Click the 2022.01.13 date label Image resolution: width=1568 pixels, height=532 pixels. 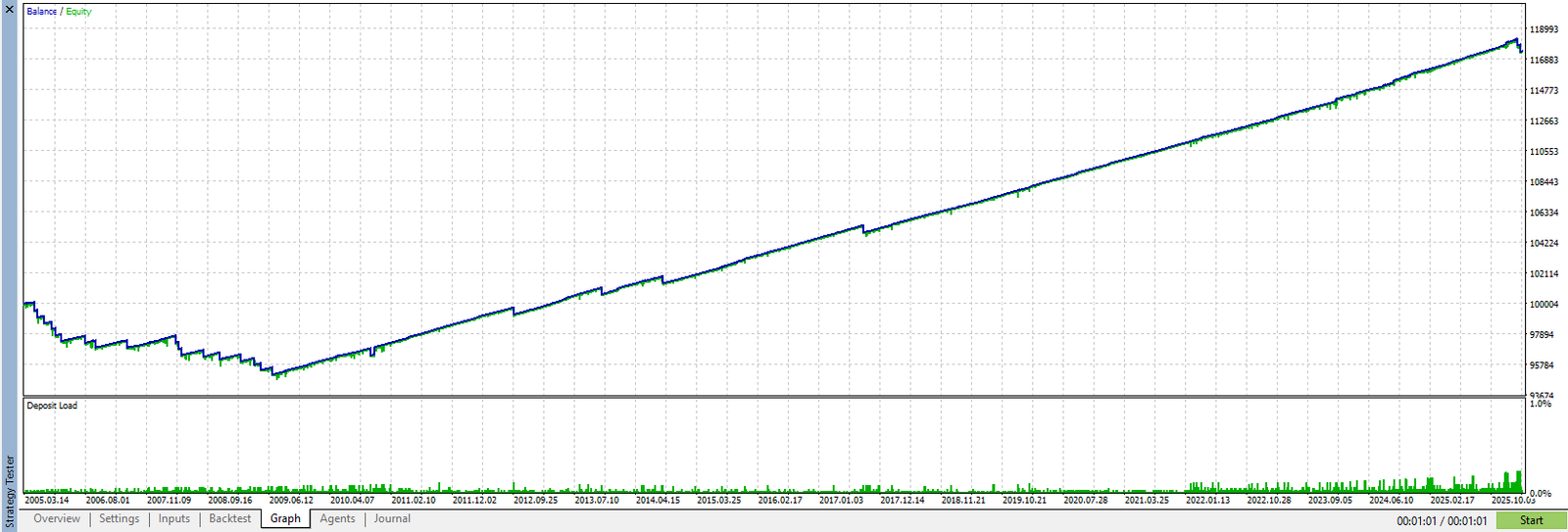(1207, 501)
